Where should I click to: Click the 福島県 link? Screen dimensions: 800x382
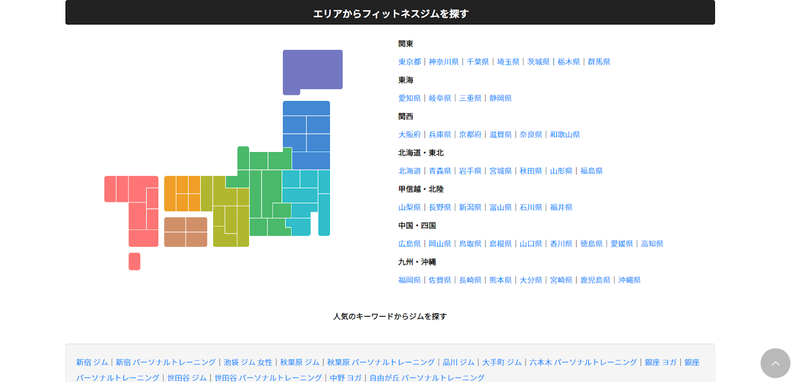tap(592, 171)
